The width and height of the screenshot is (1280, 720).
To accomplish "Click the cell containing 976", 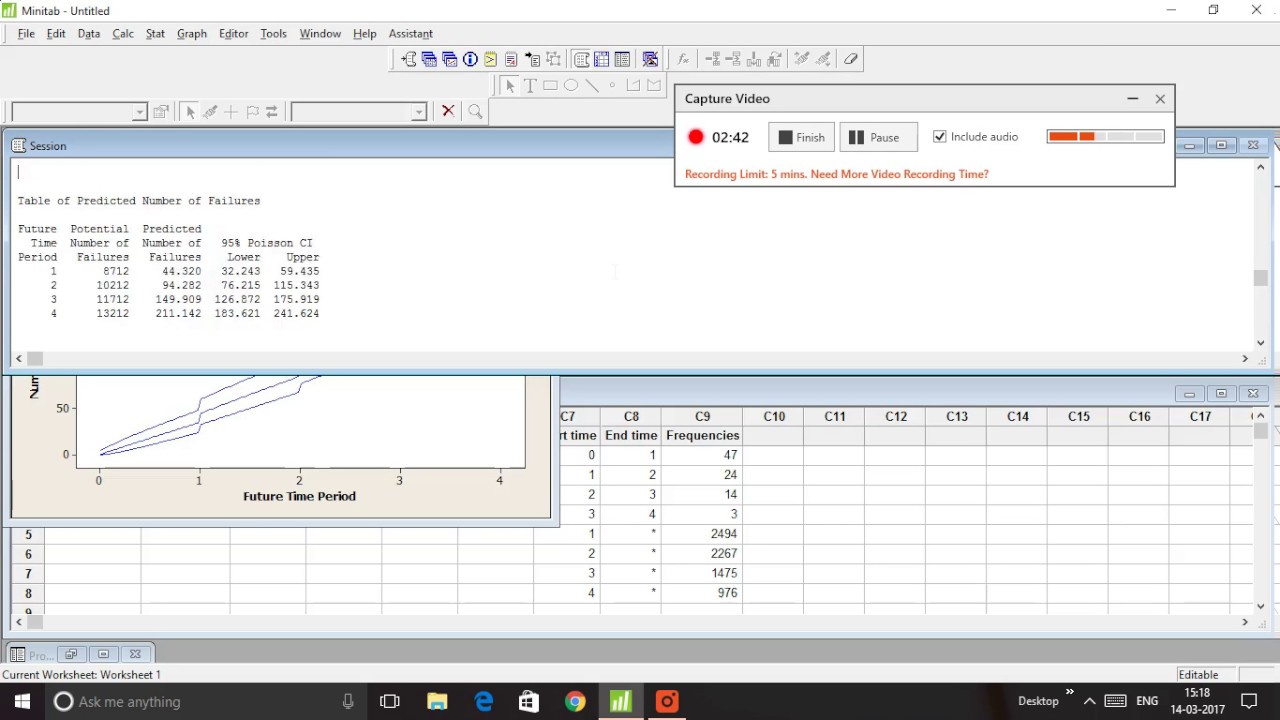I will coord(702,593).
